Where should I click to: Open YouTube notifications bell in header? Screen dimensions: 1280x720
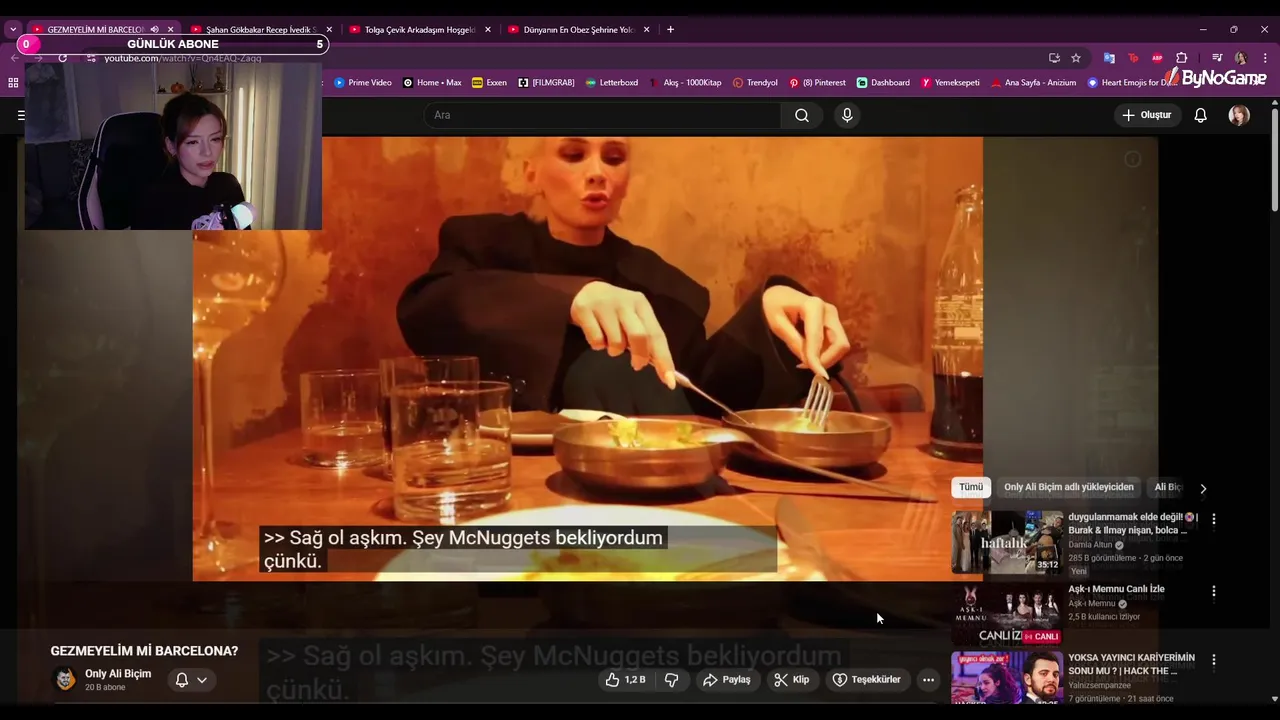(1200, 115)
